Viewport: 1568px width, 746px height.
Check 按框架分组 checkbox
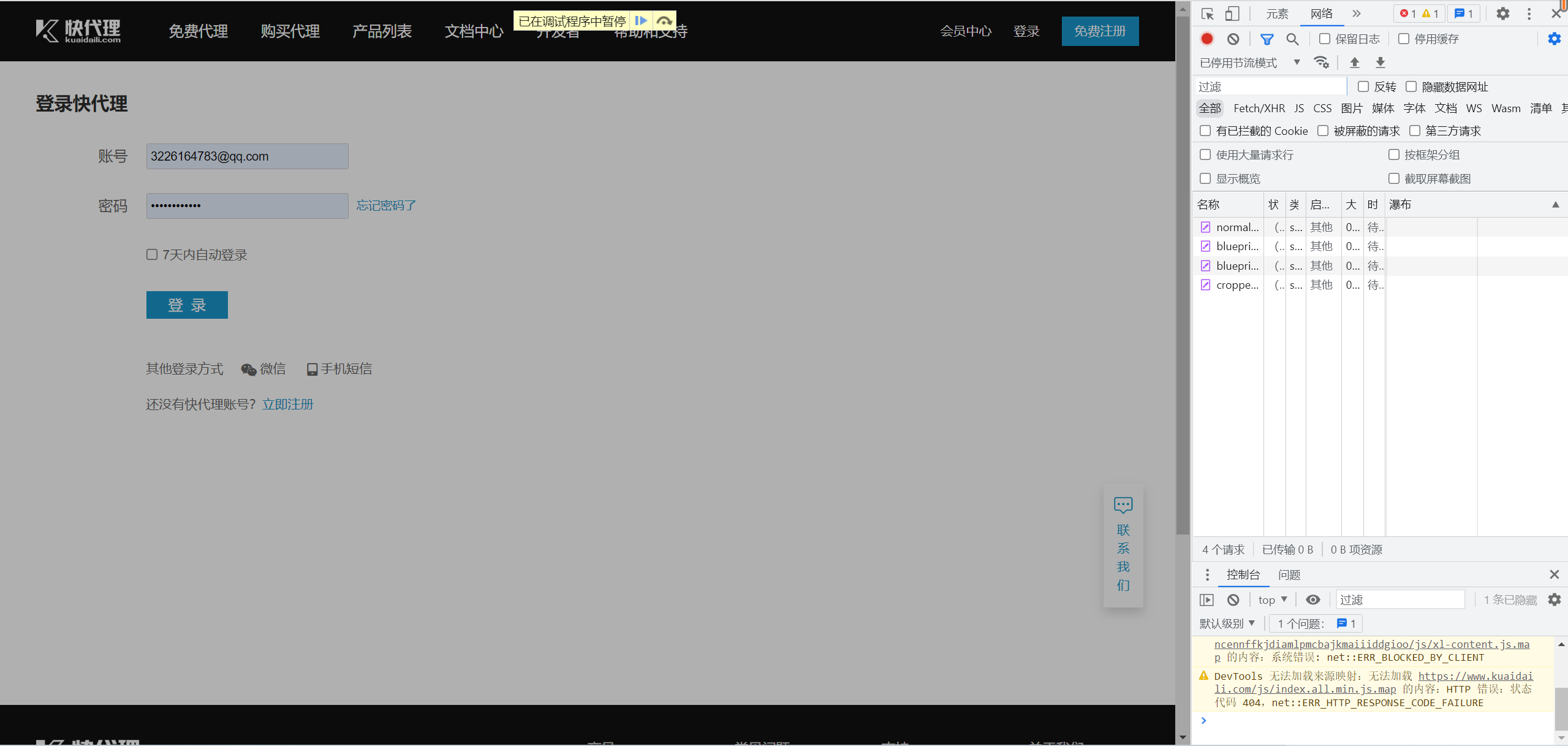pos(1394,154)
